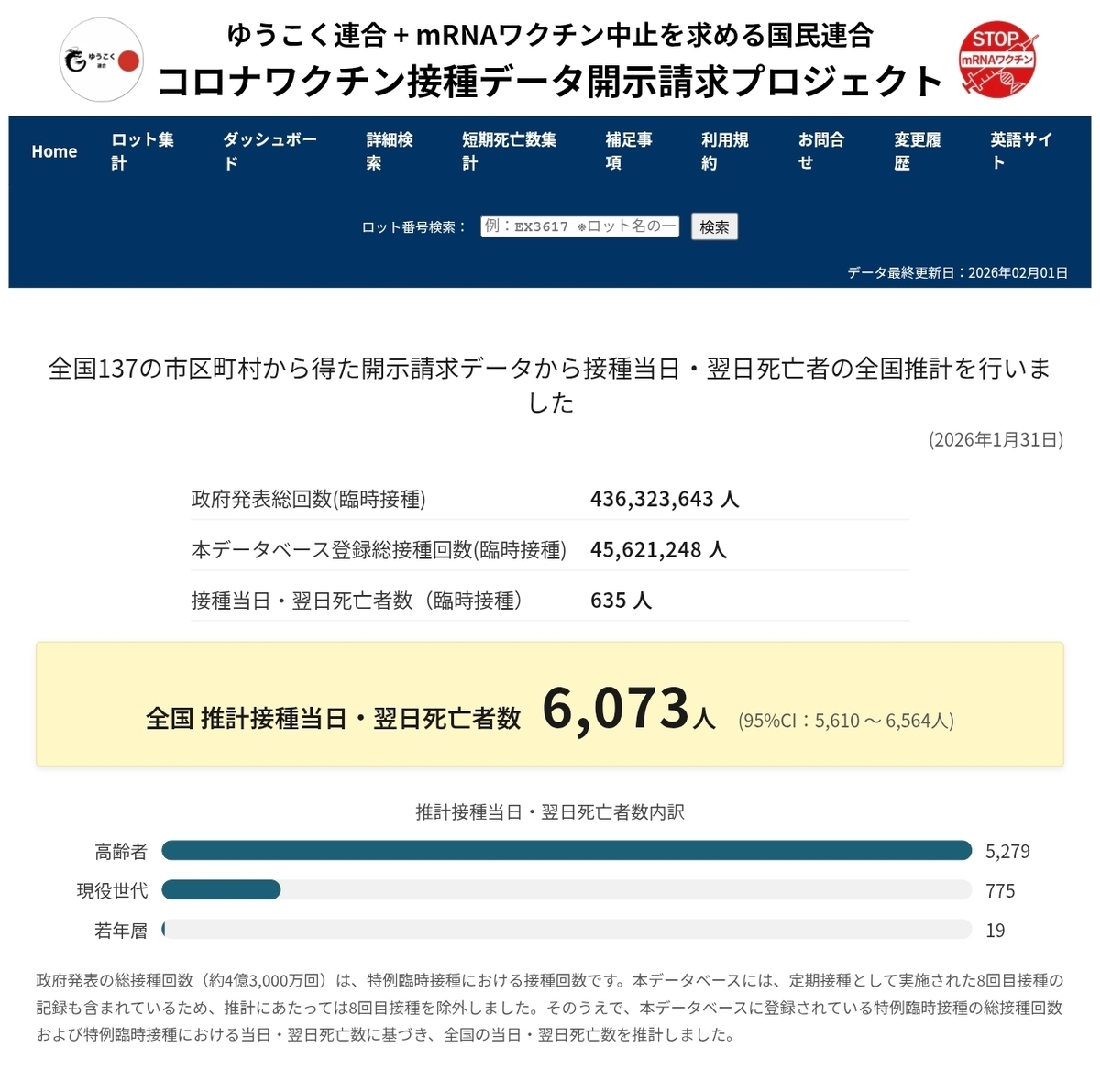Click the コロナワクチン接種データ開示請求プロジェクト title
This screenshot has width=1100, height=1092.
click(550, 82)
